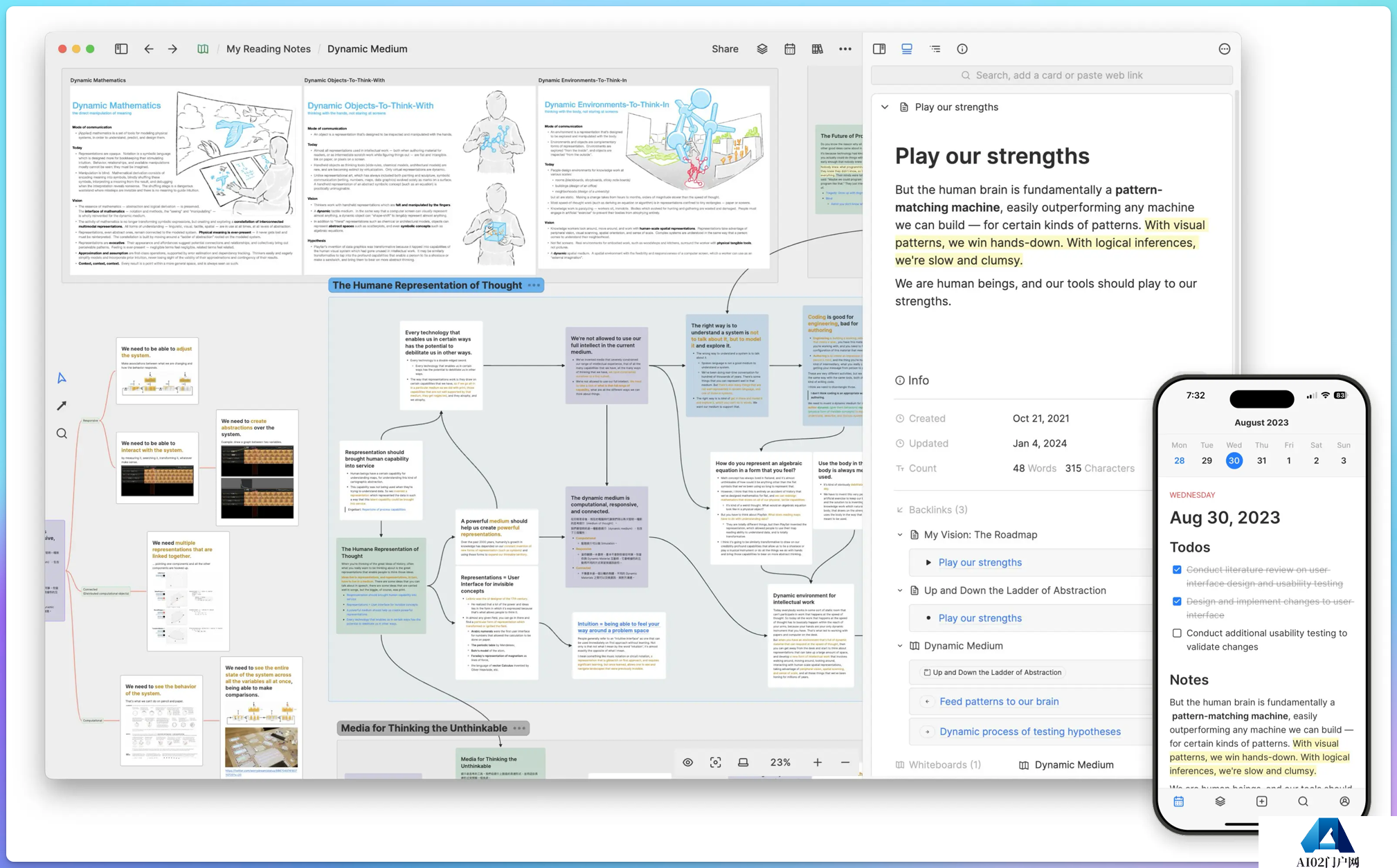This screenshot has height=868, width=1397.
Task: Tap the profile icon in phone bottom bar
Action: pos(1344,802)
